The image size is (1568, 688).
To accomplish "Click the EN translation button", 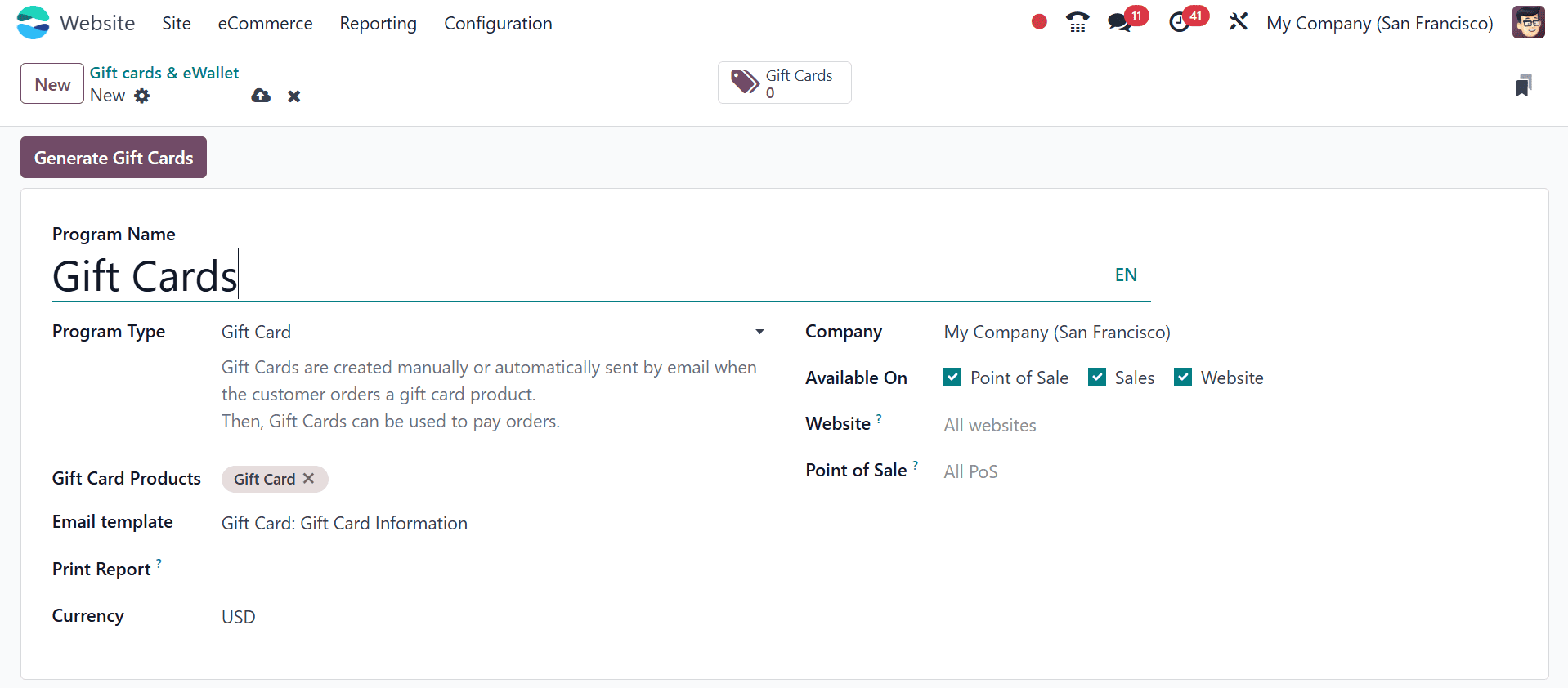I will [x=1126, y=275].
